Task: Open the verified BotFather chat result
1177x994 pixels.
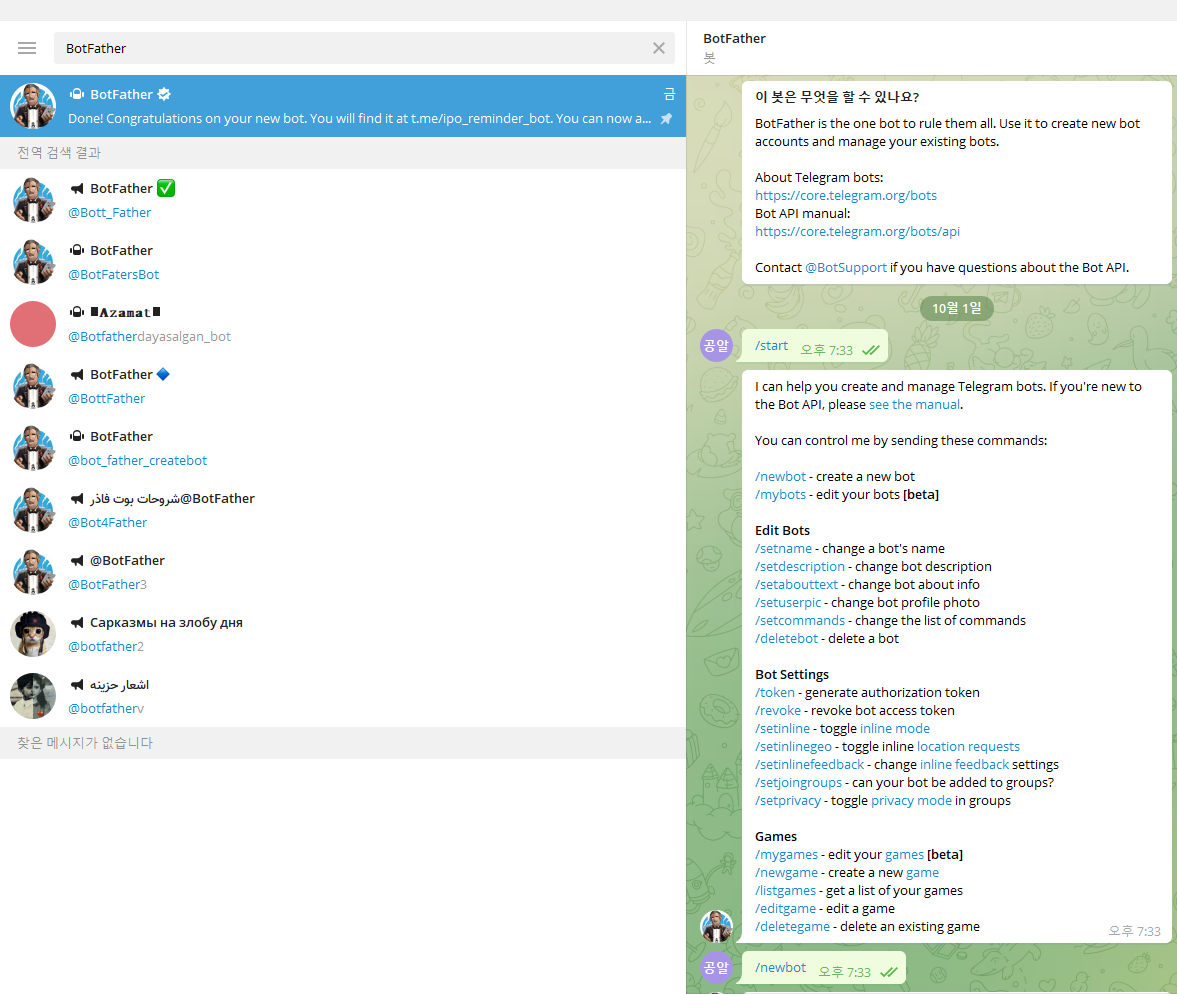Action: click(343, 106)
